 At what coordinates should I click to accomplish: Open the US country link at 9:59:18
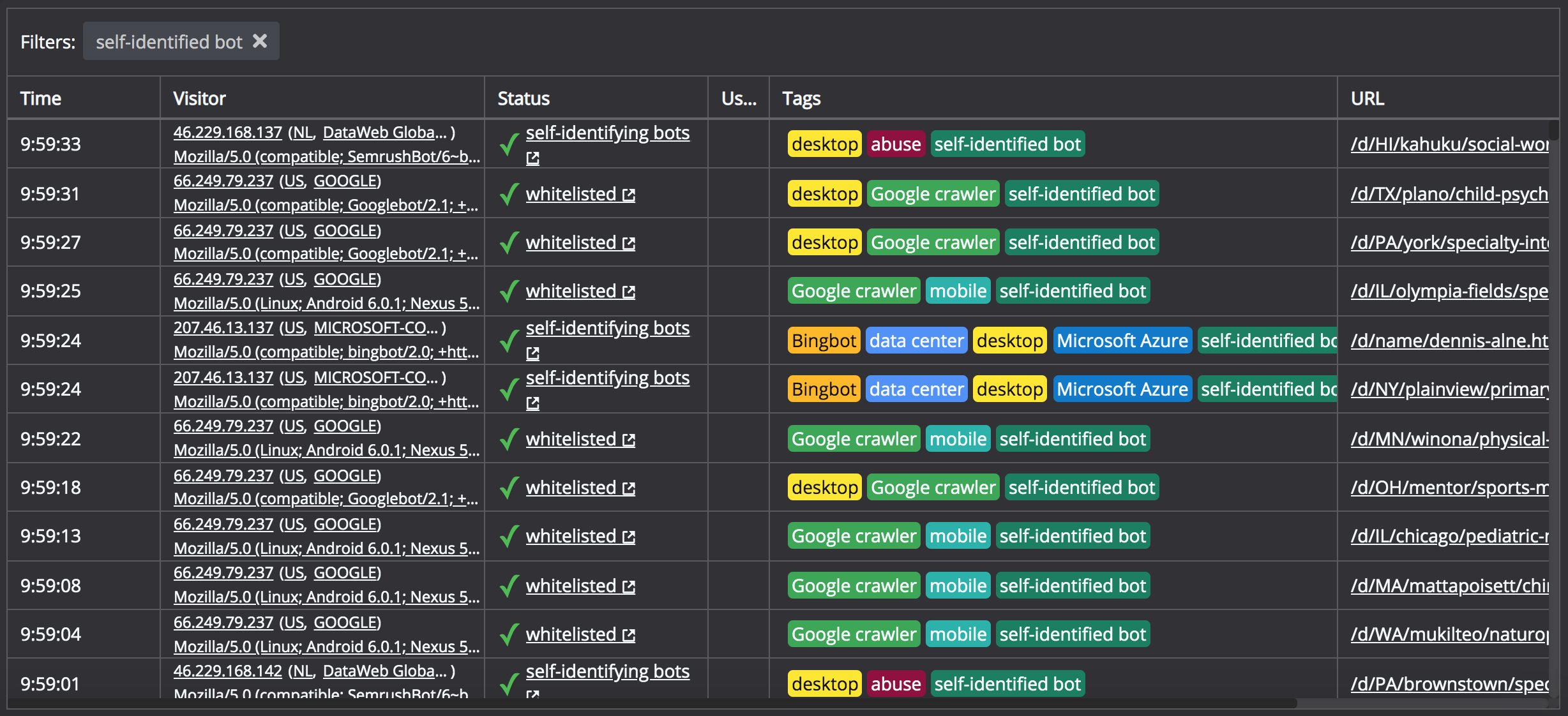[293, 475]
